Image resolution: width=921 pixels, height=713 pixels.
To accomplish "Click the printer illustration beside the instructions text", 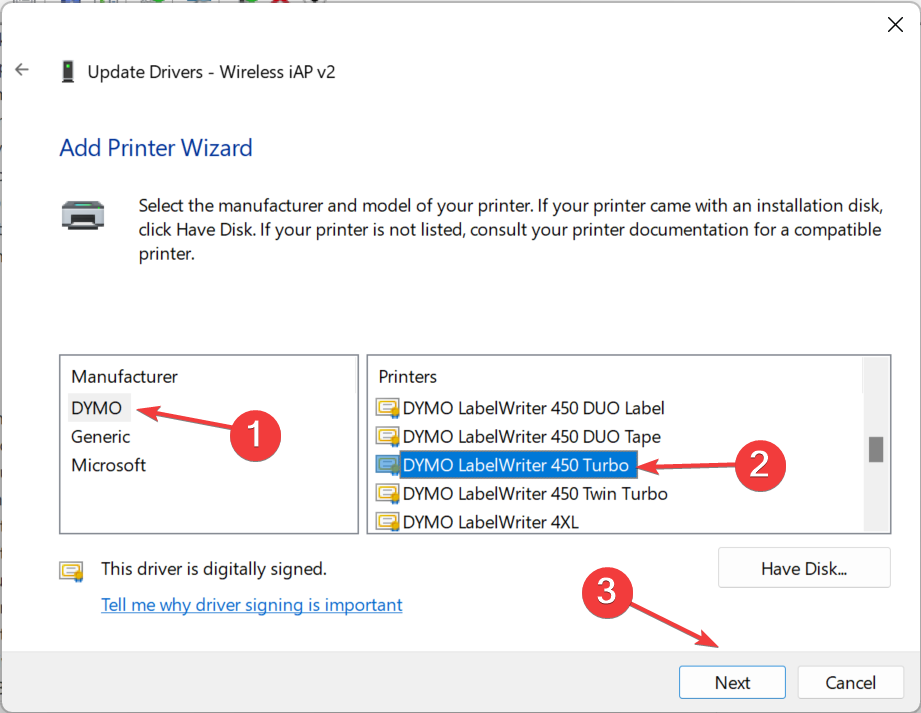I will (x=84, y=214).
